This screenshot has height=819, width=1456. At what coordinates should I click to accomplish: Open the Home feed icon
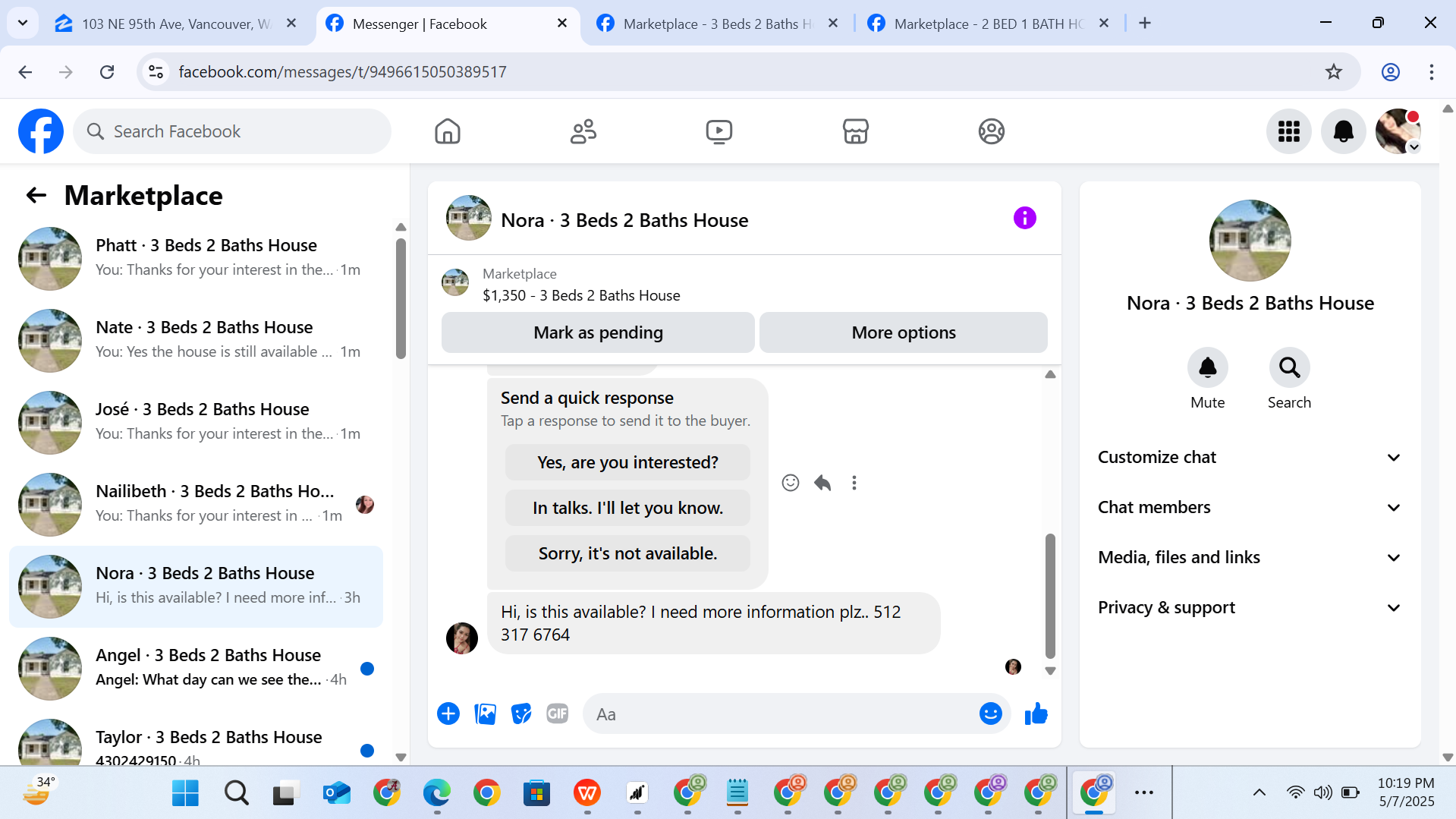click(448, 131)
